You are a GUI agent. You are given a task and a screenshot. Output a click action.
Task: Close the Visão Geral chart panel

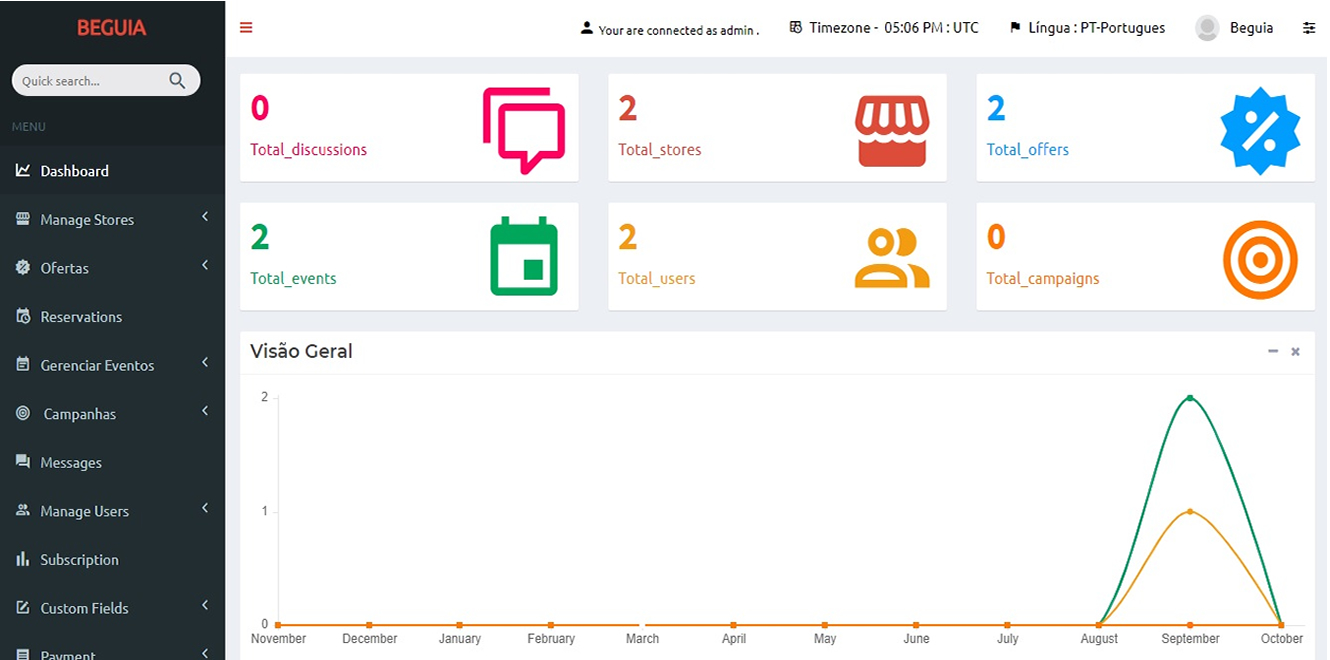pos(1295,352)
